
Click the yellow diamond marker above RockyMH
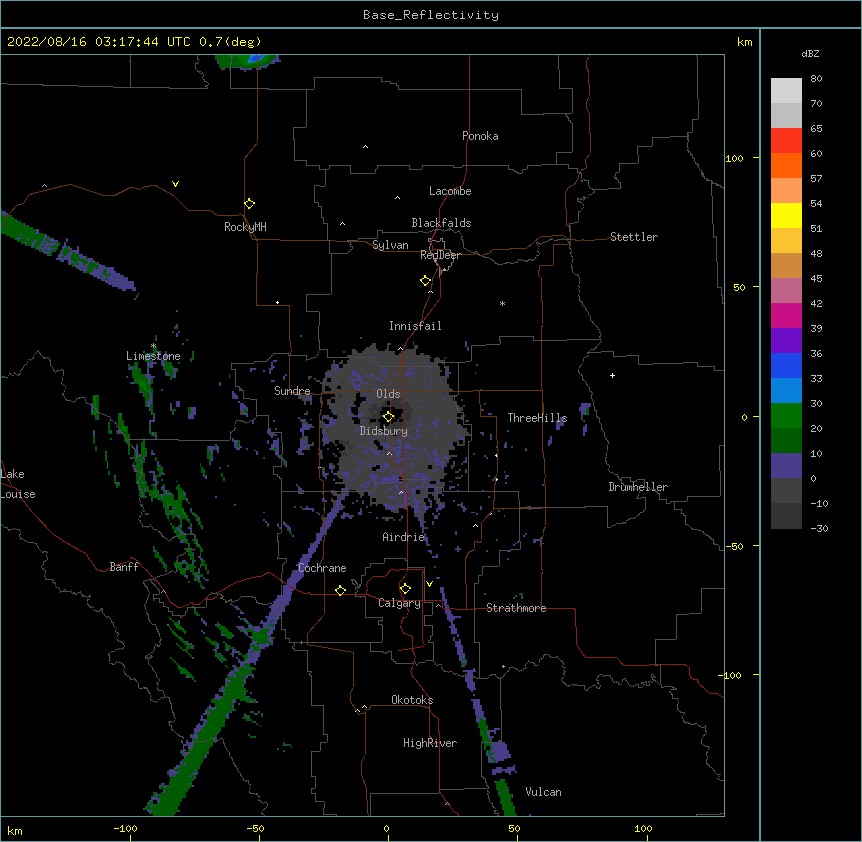click(x=250, y=204)
